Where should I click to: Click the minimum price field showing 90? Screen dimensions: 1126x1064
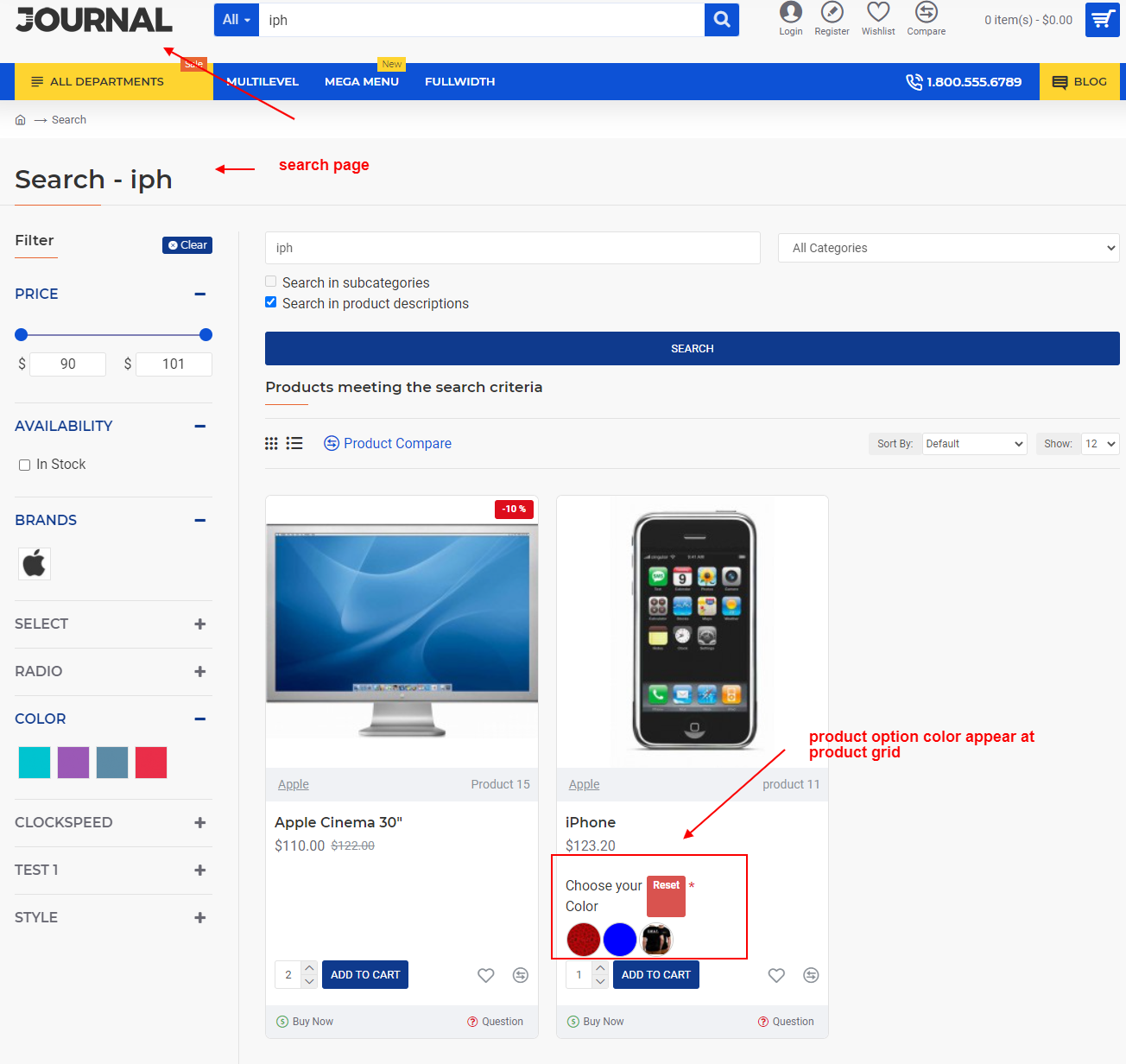68,364
